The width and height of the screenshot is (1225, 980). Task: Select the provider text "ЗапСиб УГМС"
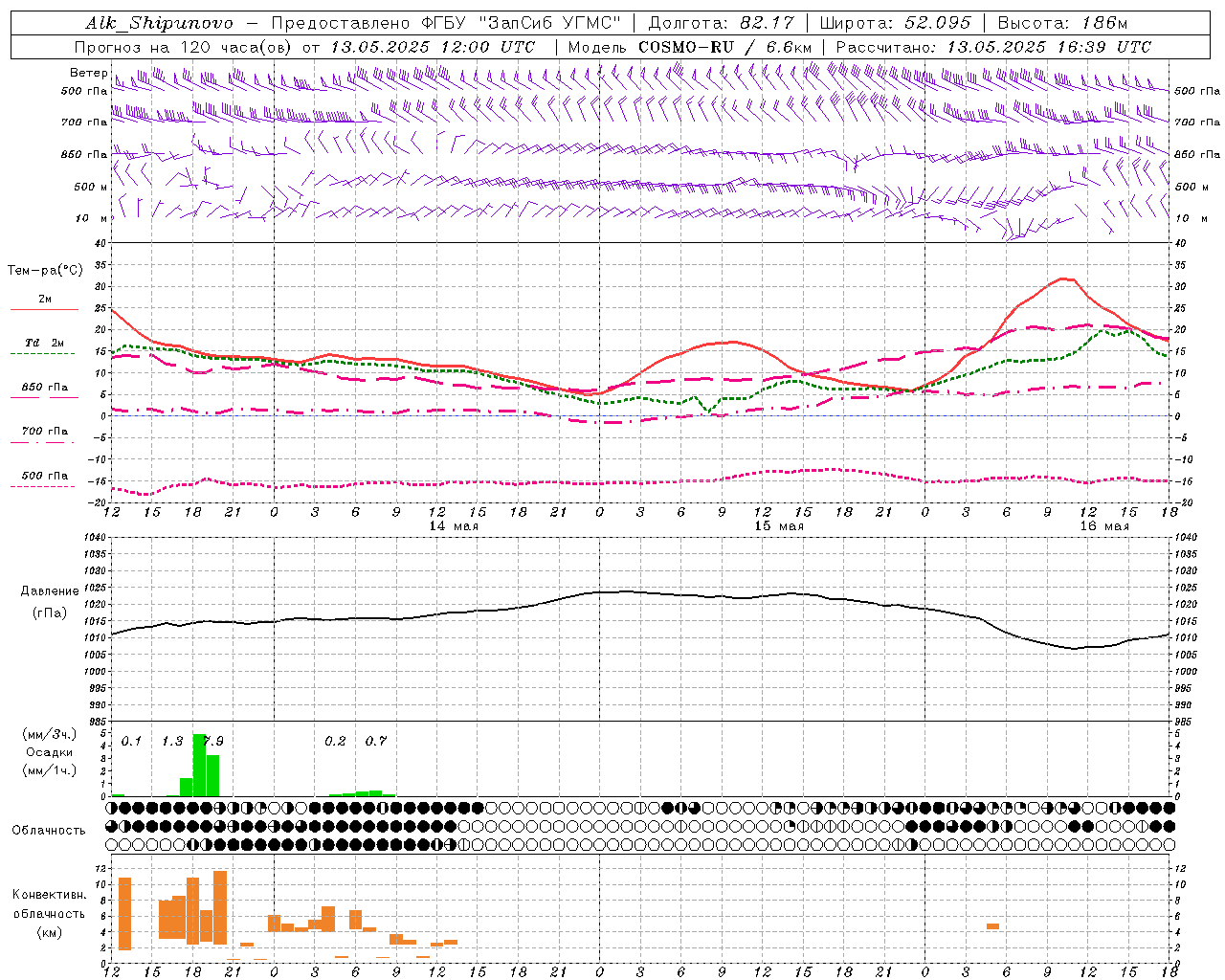[x=549, y=23]
